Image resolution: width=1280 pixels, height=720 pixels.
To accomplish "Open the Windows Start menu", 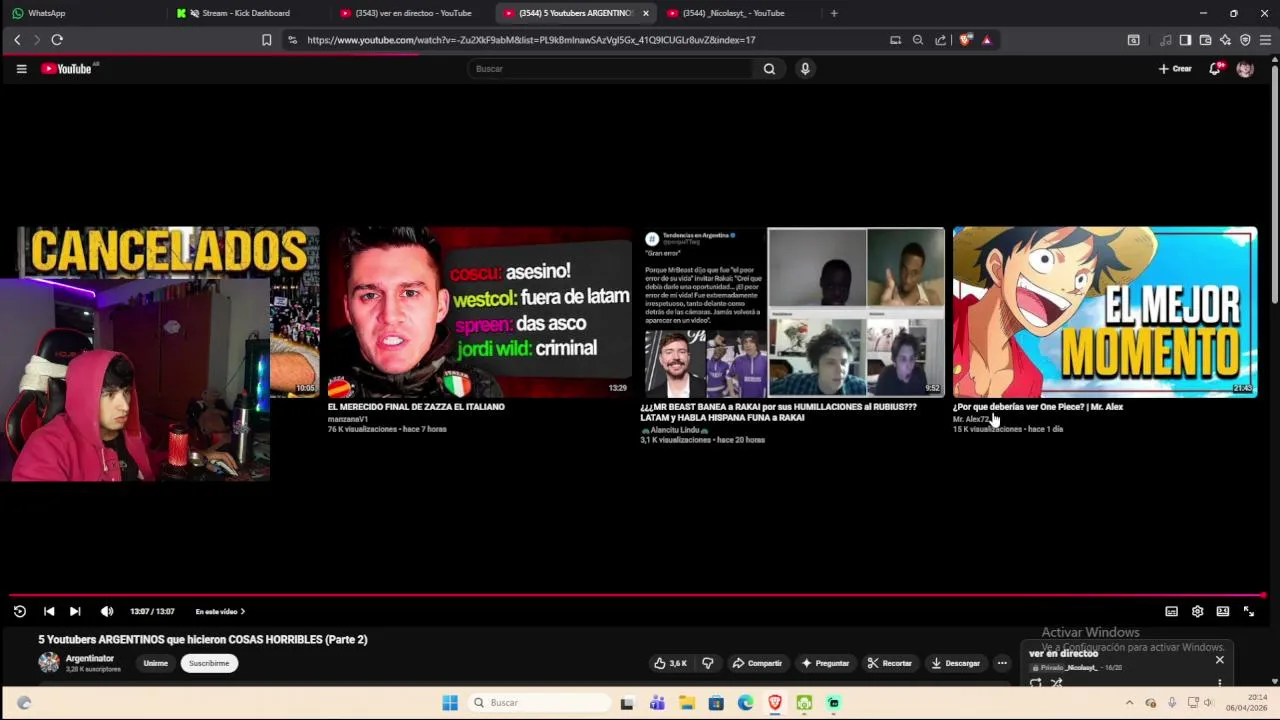I will (x=450, y=703).
